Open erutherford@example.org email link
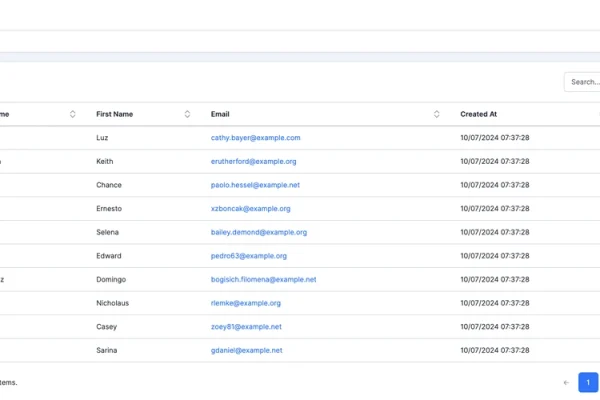Screen dimensions: 600x400 pyautogui.click(x=253, y=162)
